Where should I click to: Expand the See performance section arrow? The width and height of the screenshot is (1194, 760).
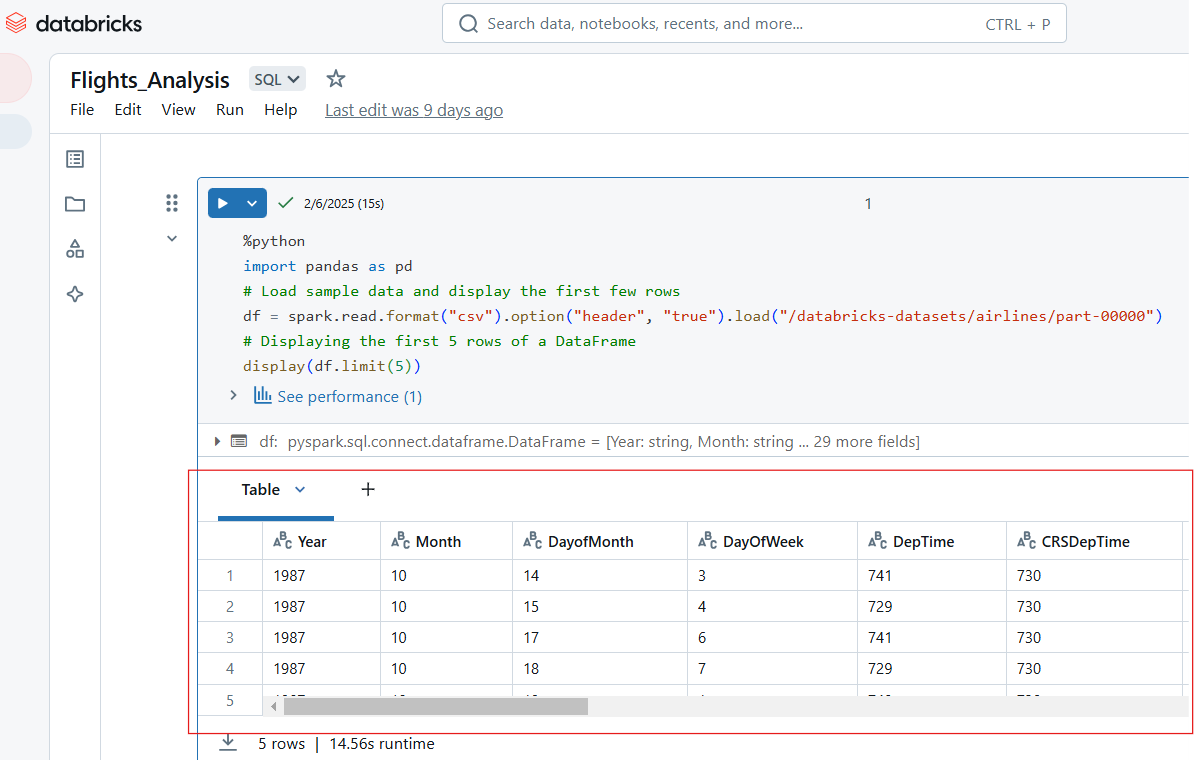[x=234, y=394]
